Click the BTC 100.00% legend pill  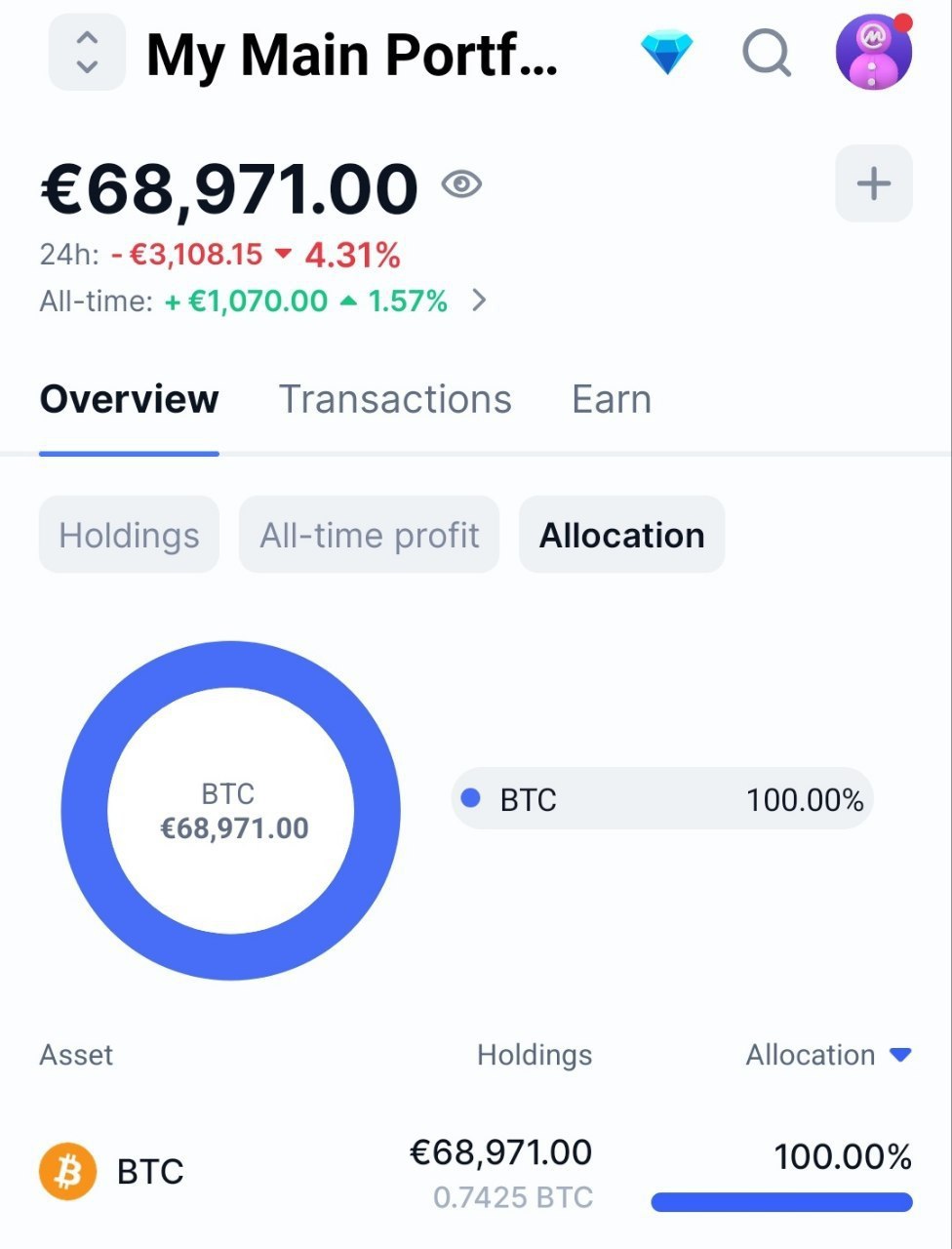[661, 799]
